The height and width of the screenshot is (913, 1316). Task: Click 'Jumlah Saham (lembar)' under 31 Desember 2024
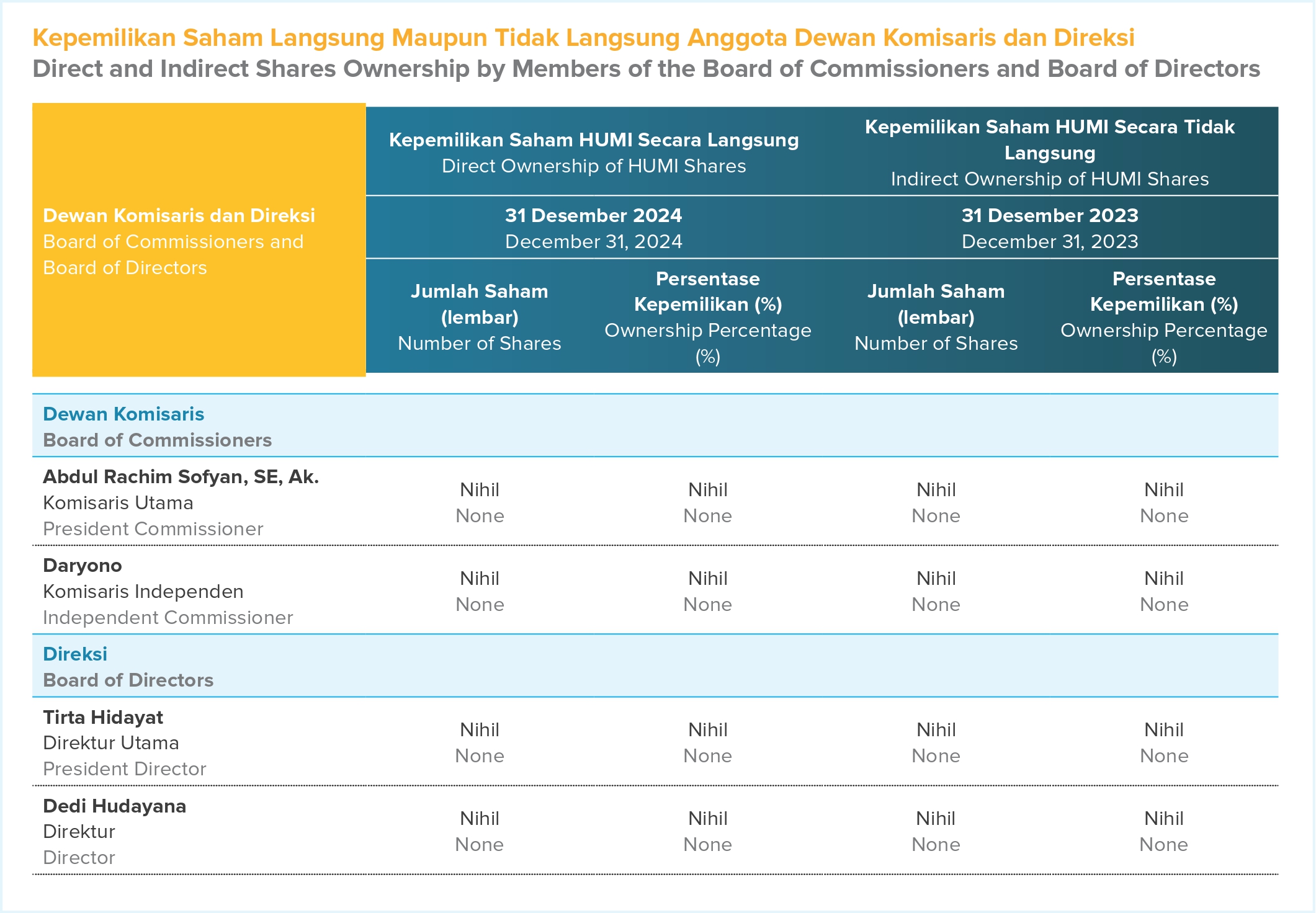(480, 304)
